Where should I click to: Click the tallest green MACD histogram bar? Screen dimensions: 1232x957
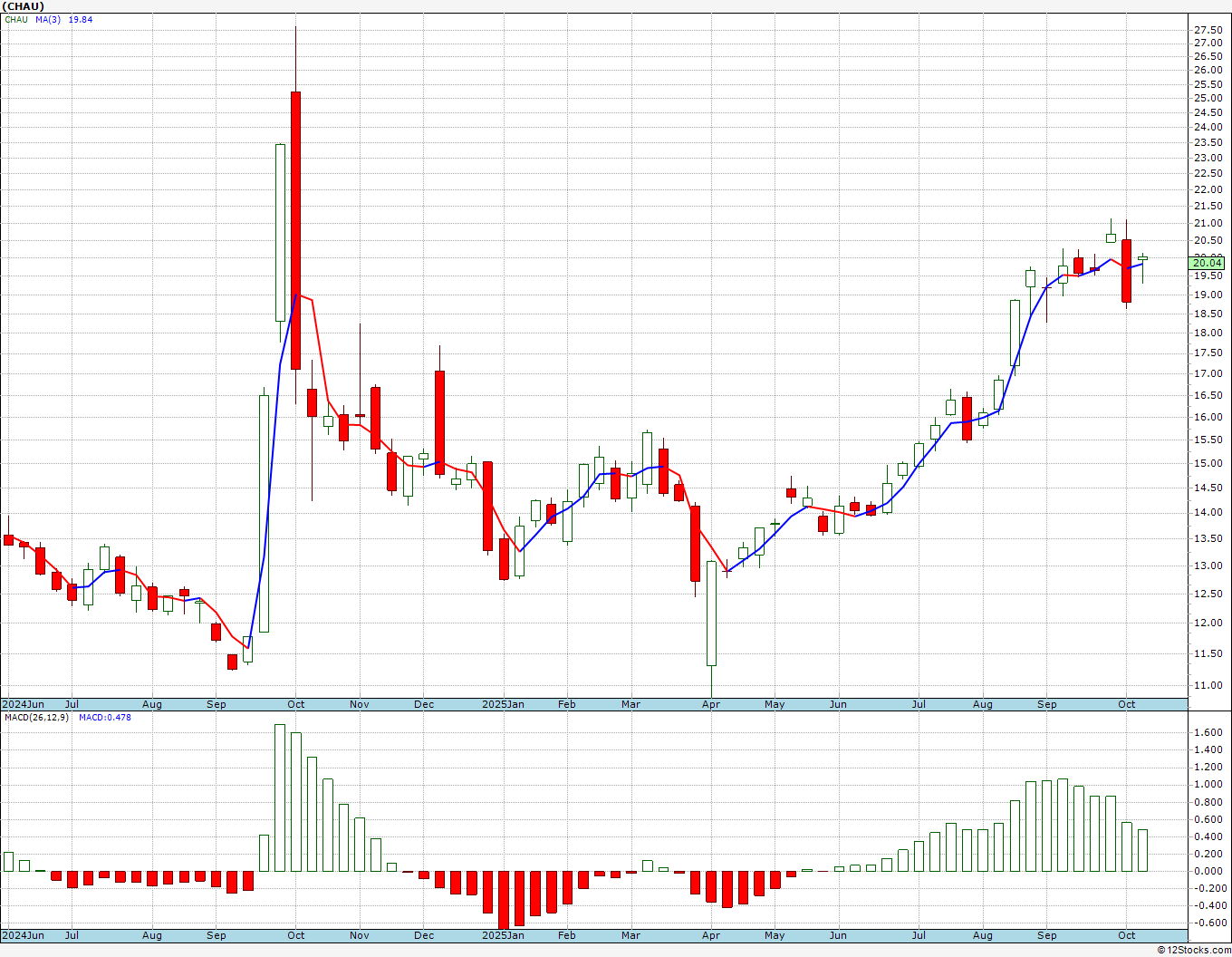point(280,797)
